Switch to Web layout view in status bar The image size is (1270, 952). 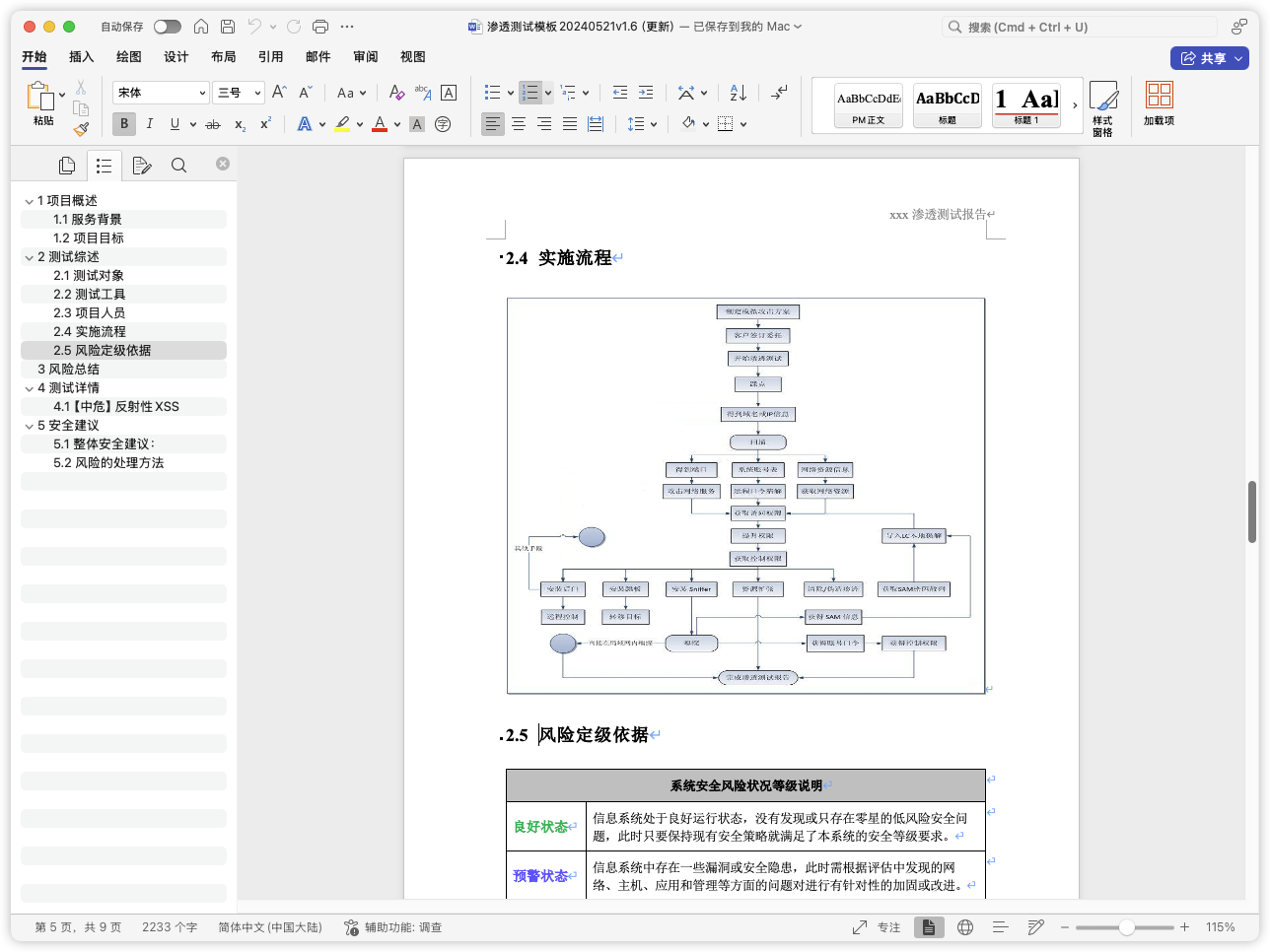(965, 926)
